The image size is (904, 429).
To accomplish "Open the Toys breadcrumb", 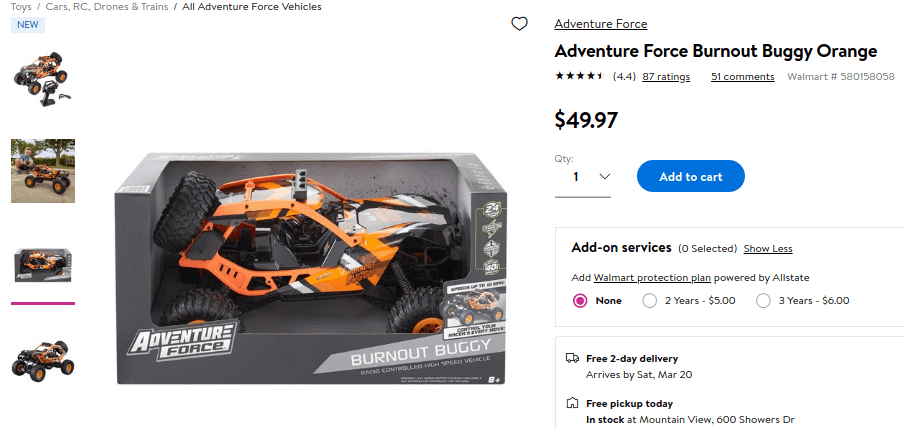I will point(21,7).
